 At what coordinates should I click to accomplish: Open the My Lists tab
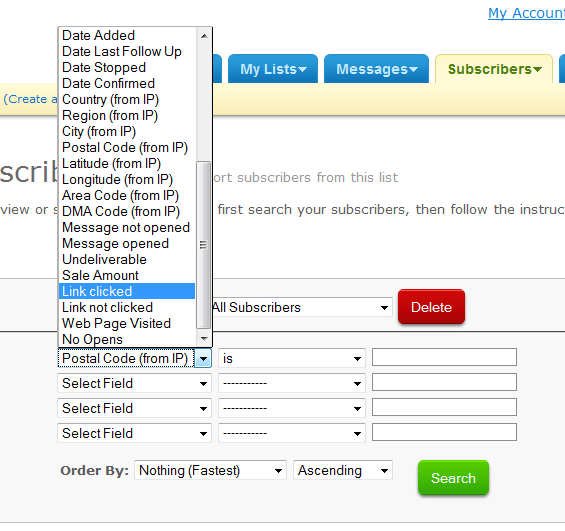coord(273,69)
